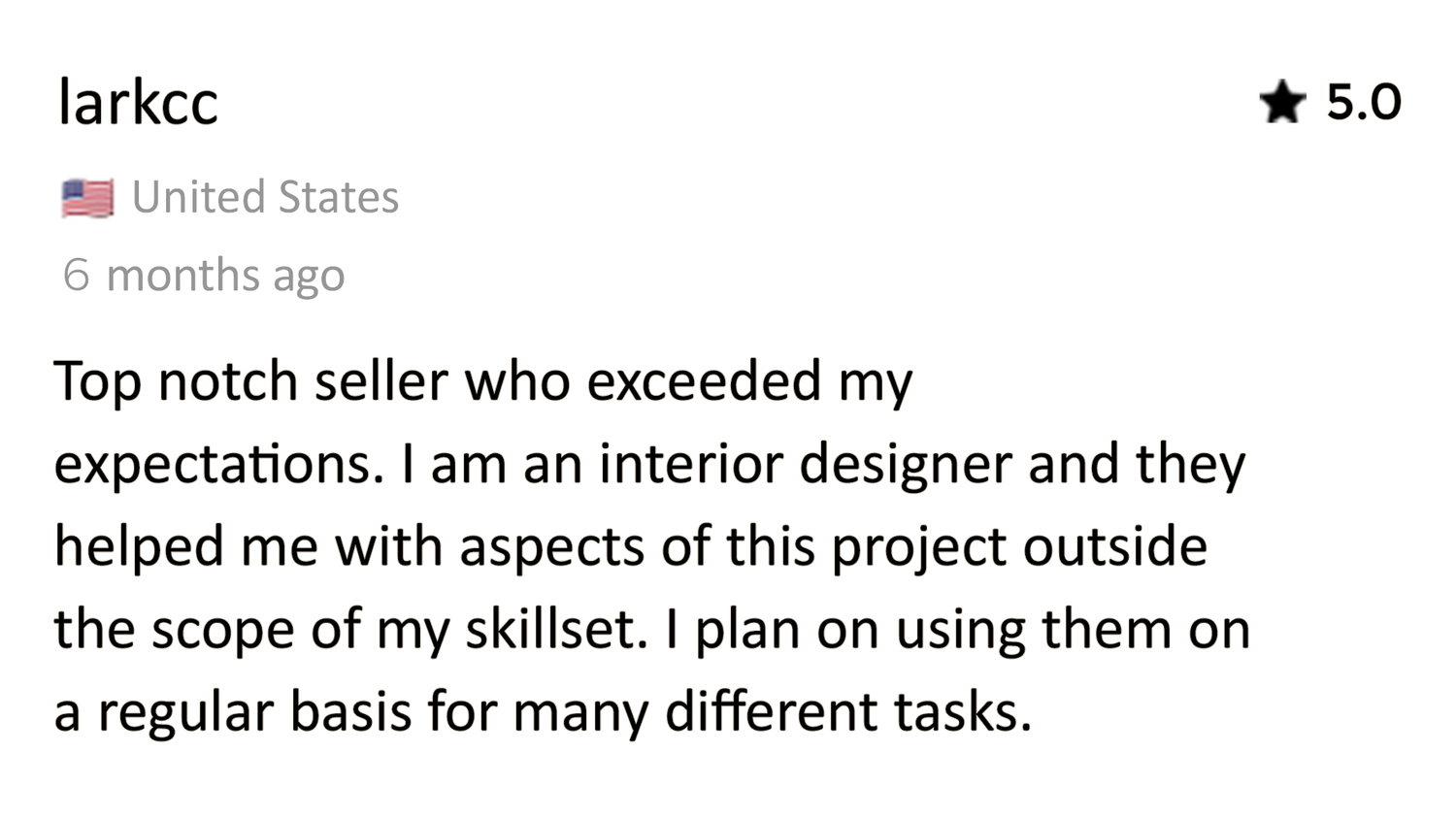
Task: Click the word 'exceeded' in first line
Action: tap(705, 380)
